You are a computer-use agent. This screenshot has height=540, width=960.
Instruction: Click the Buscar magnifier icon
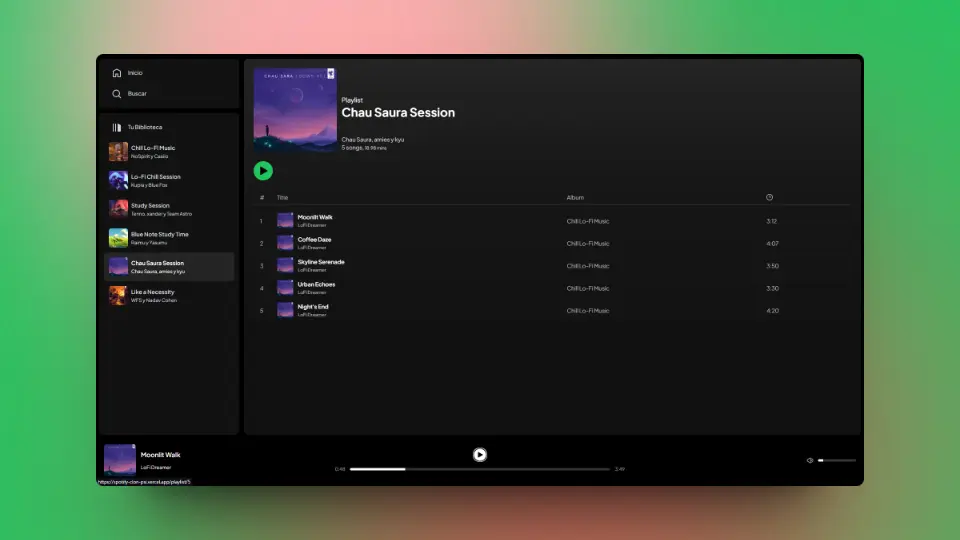pos(117,94)
